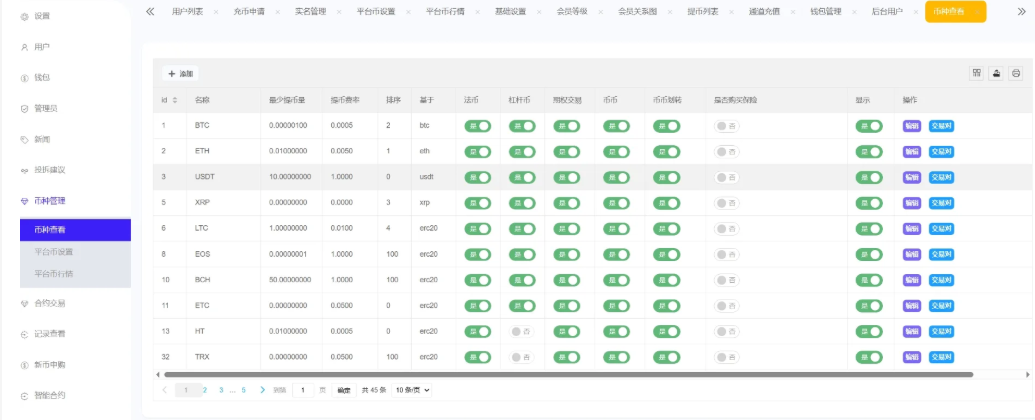Click the left arrow of the horizontal scrollbar
Screen dimensions: 1035x420
point(157,374)
